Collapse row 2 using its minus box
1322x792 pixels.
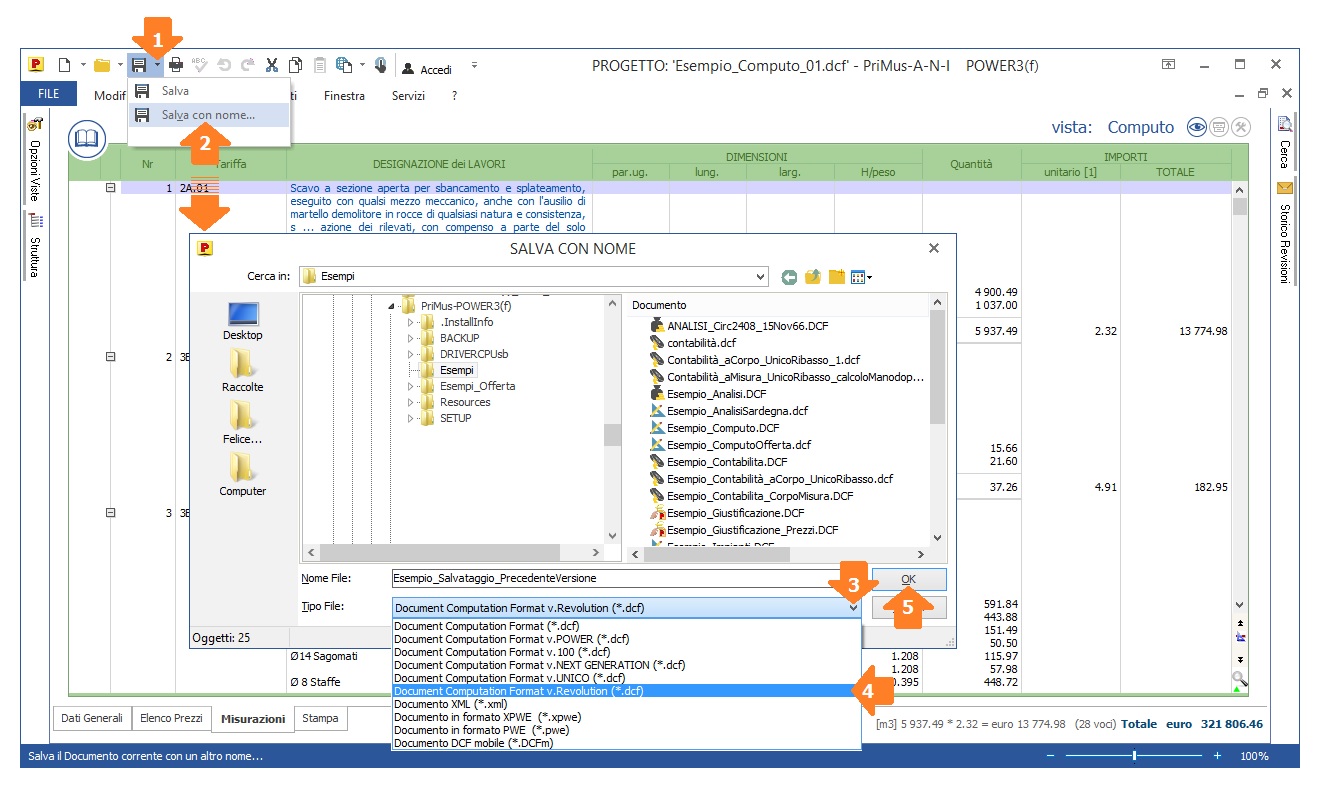click(x=111, y=357)
